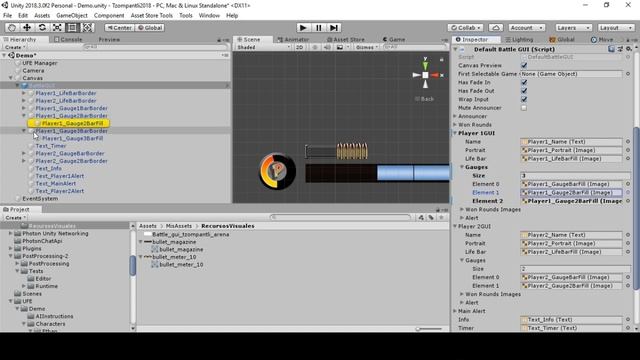Screen dimensions: 640x360
Task: Select the combined Transform tool
Action: point(87,27)
